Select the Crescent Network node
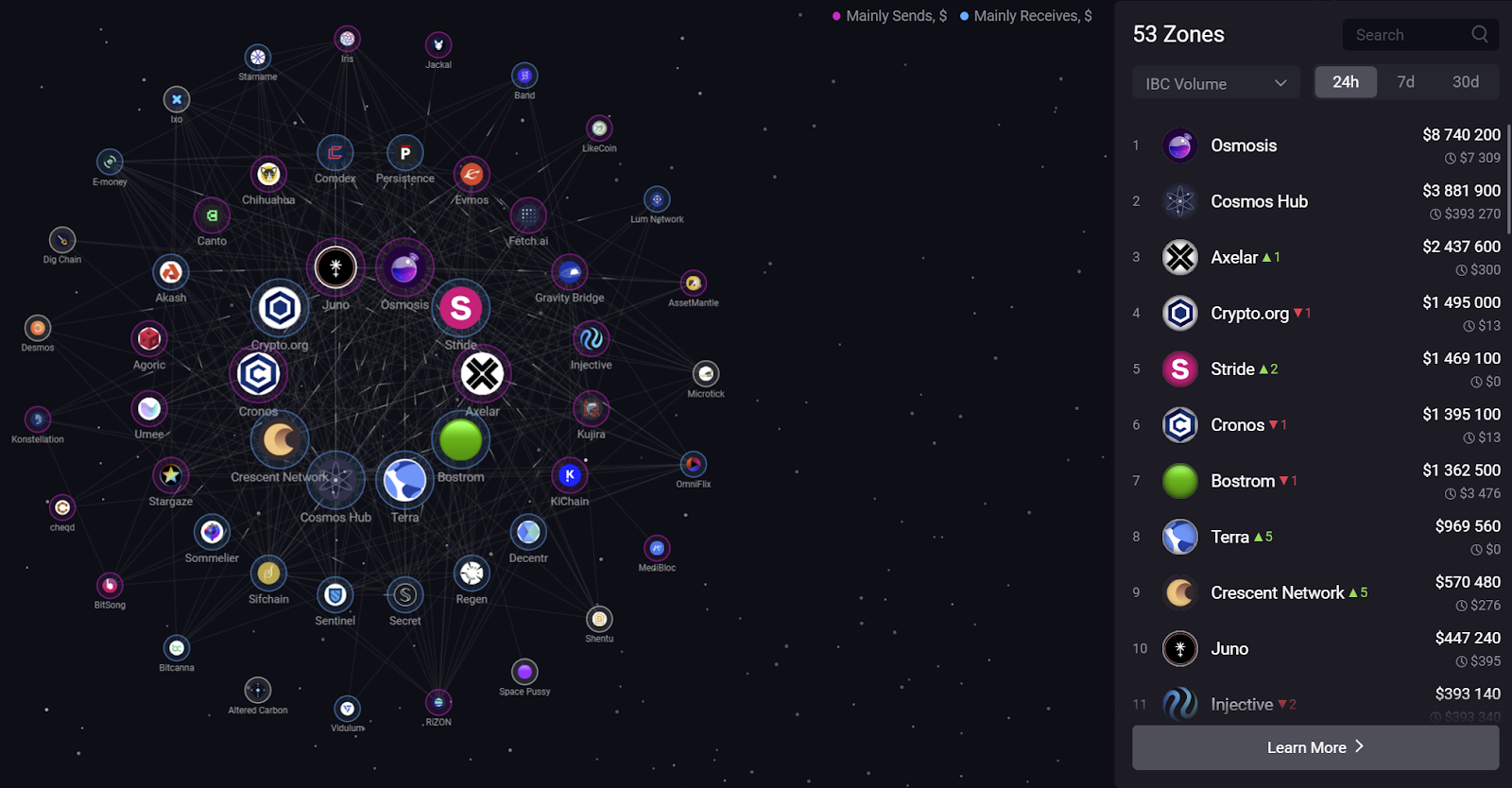 280,440
